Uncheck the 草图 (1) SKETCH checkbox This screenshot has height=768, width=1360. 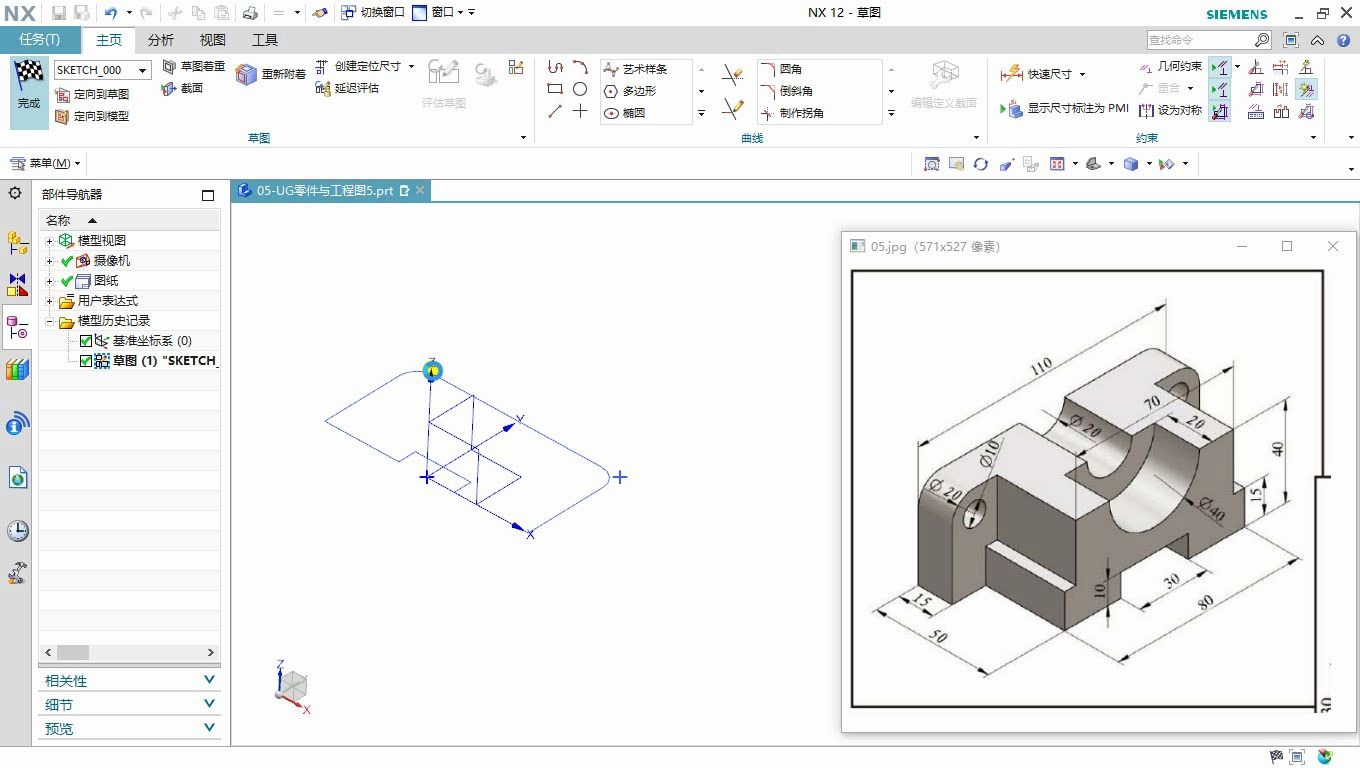86,361
